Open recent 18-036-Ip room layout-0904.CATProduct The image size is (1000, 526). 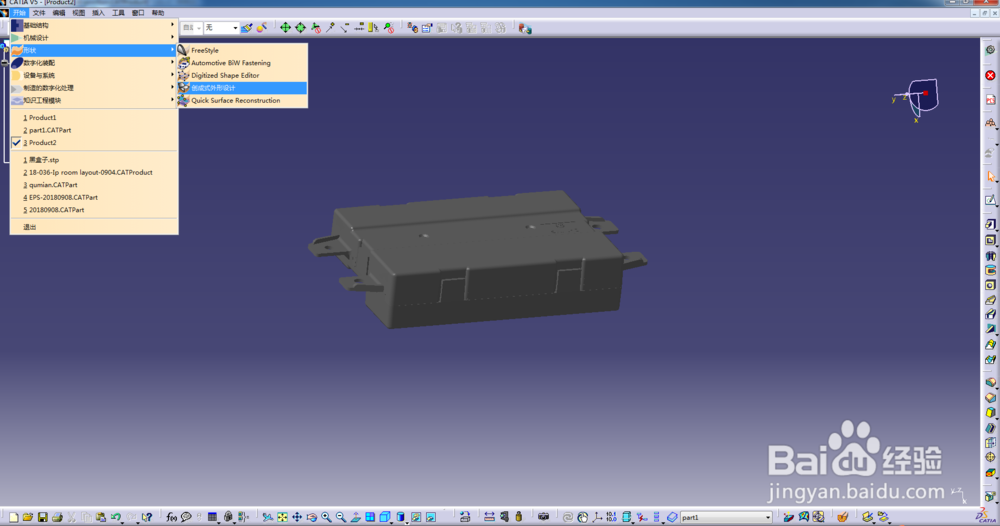click(94, 172)
